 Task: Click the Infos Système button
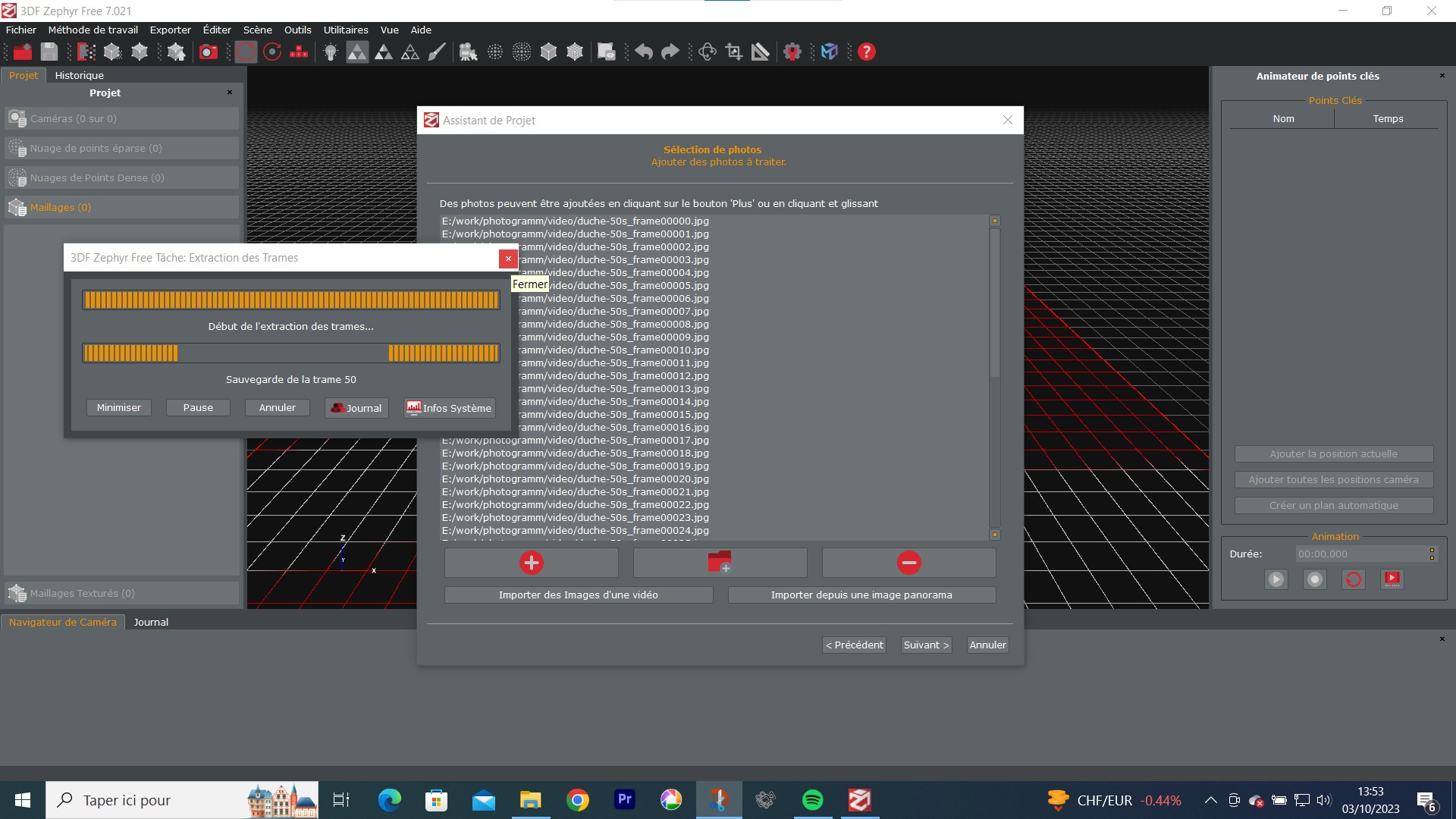pos(450,408)
